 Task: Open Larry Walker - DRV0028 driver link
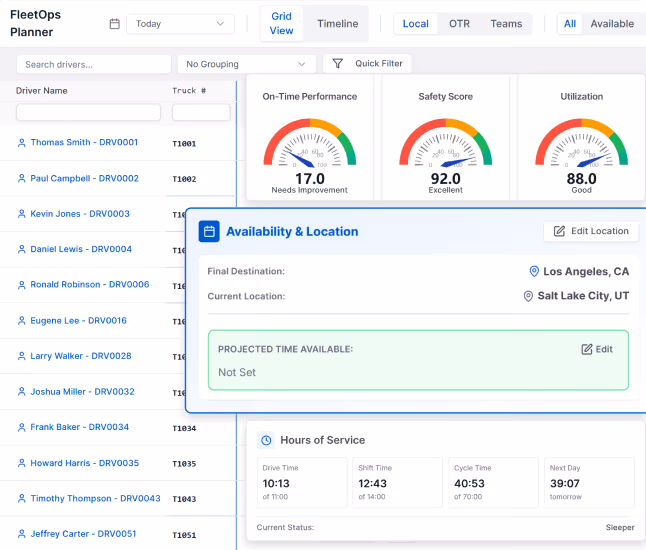tap(81, 356)
